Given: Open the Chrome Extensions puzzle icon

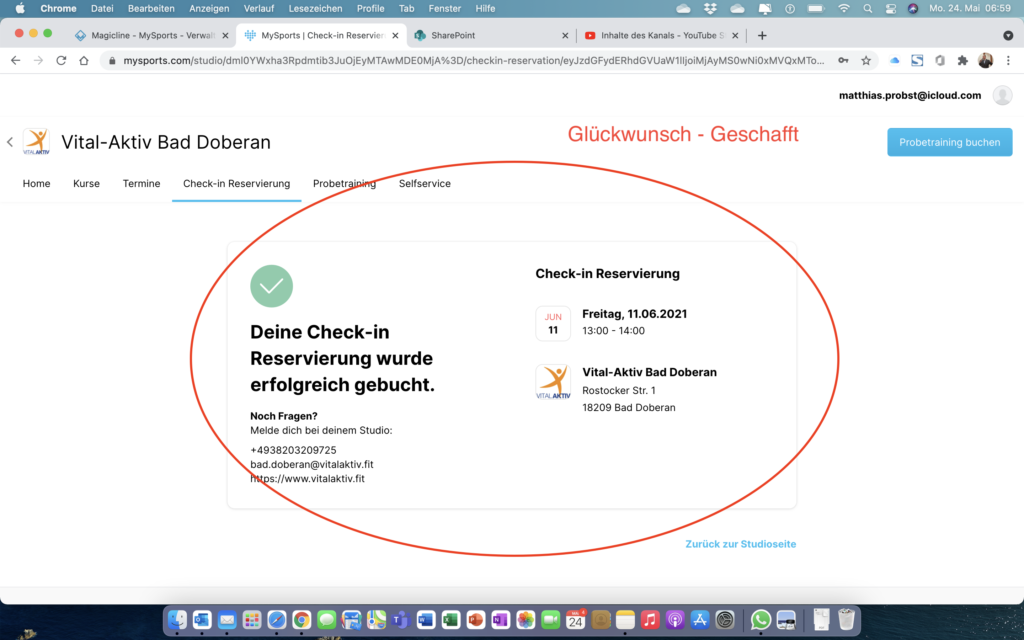Looking at the screenshot, I should [x=963, y=61].
